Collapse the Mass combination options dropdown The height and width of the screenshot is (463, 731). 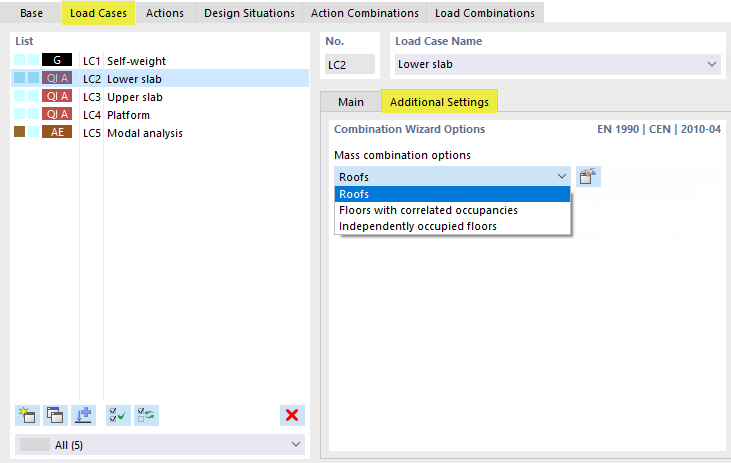click(x=561, y=177)
